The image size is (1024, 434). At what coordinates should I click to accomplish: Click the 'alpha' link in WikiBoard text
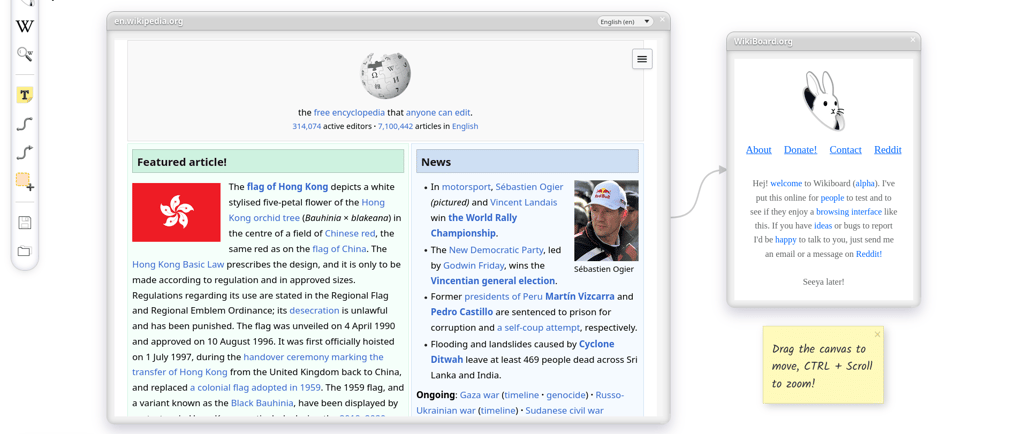tap(865, 183)
